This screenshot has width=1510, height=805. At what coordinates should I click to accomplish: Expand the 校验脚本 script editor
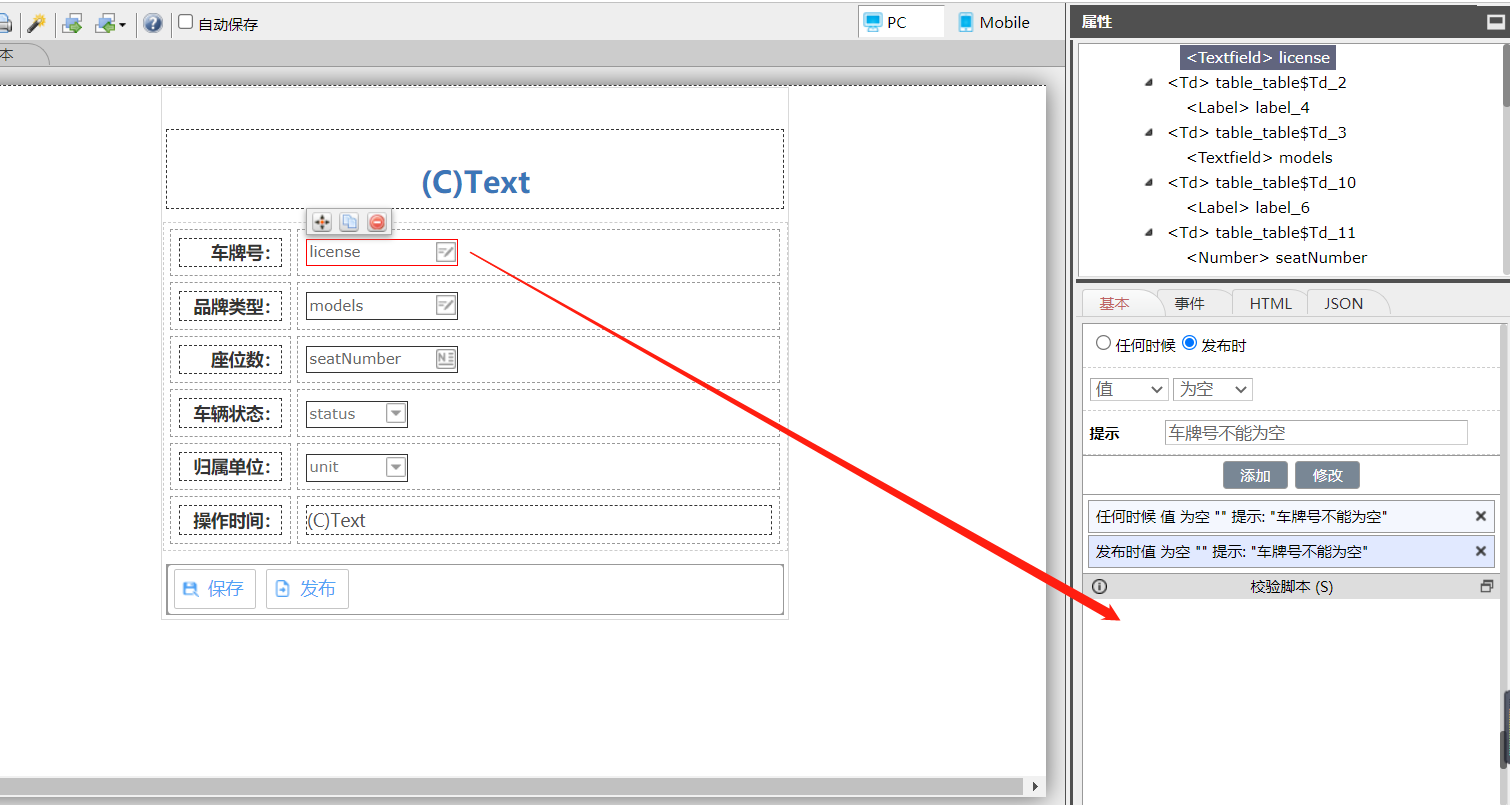pyautogui.click(x=1487, y=587)
